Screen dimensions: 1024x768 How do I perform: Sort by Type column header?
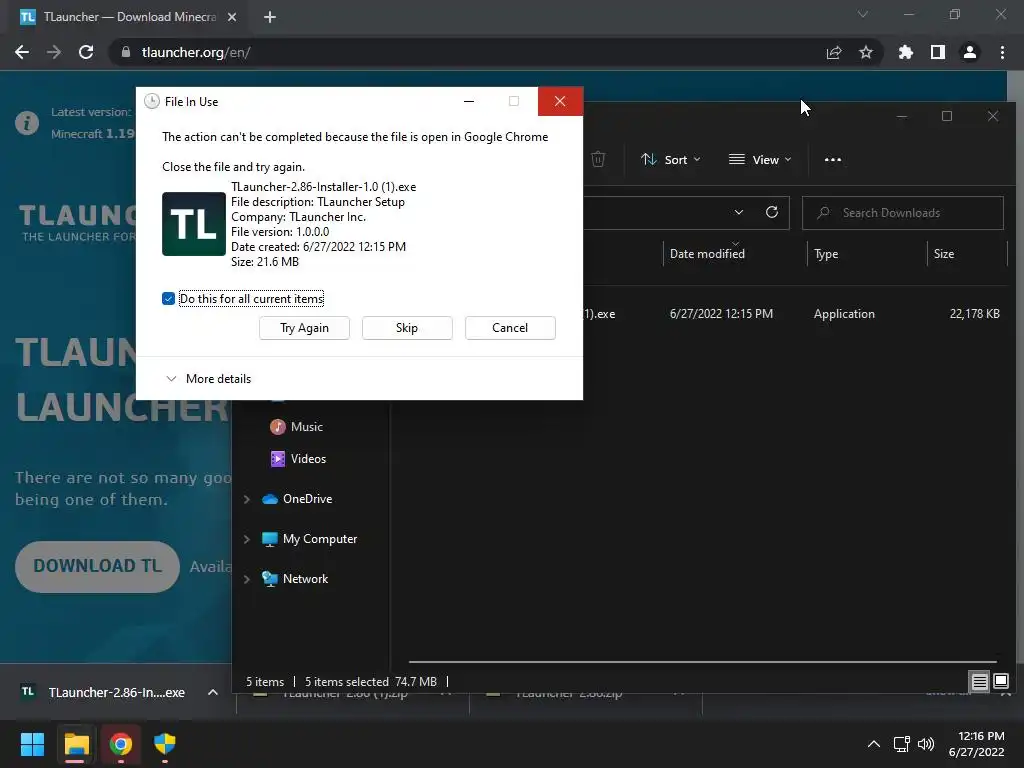[826, 254]
